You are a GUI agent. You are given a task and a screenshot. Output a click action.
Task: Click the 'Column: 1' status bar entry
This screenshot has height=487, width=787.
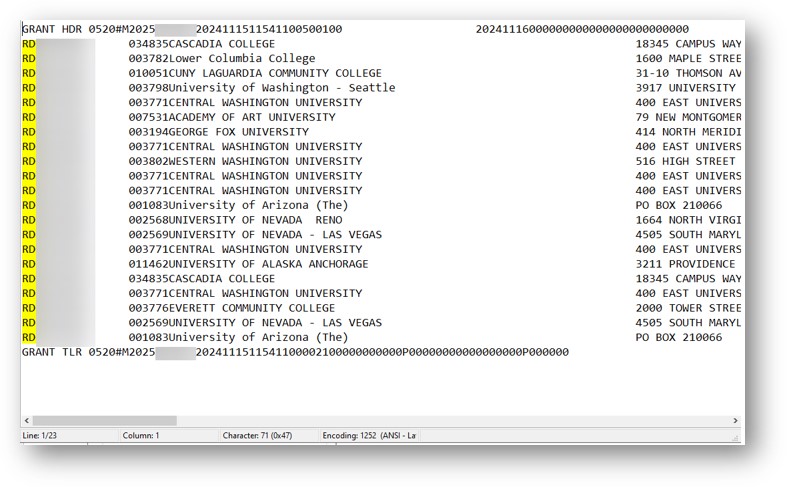[x=141, y=436]
